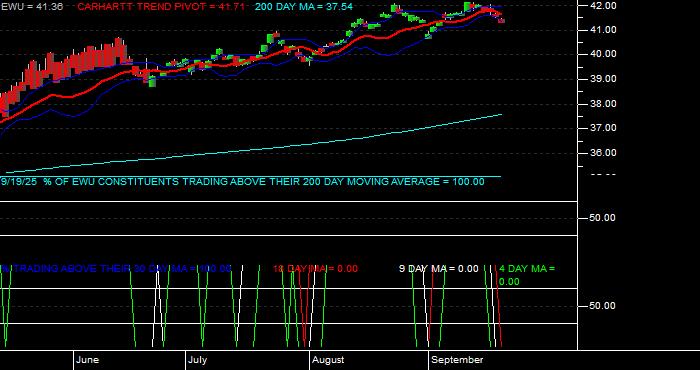
Task: Click the 200 DAY MA = 37.54 label
Action: click(304, 7)
